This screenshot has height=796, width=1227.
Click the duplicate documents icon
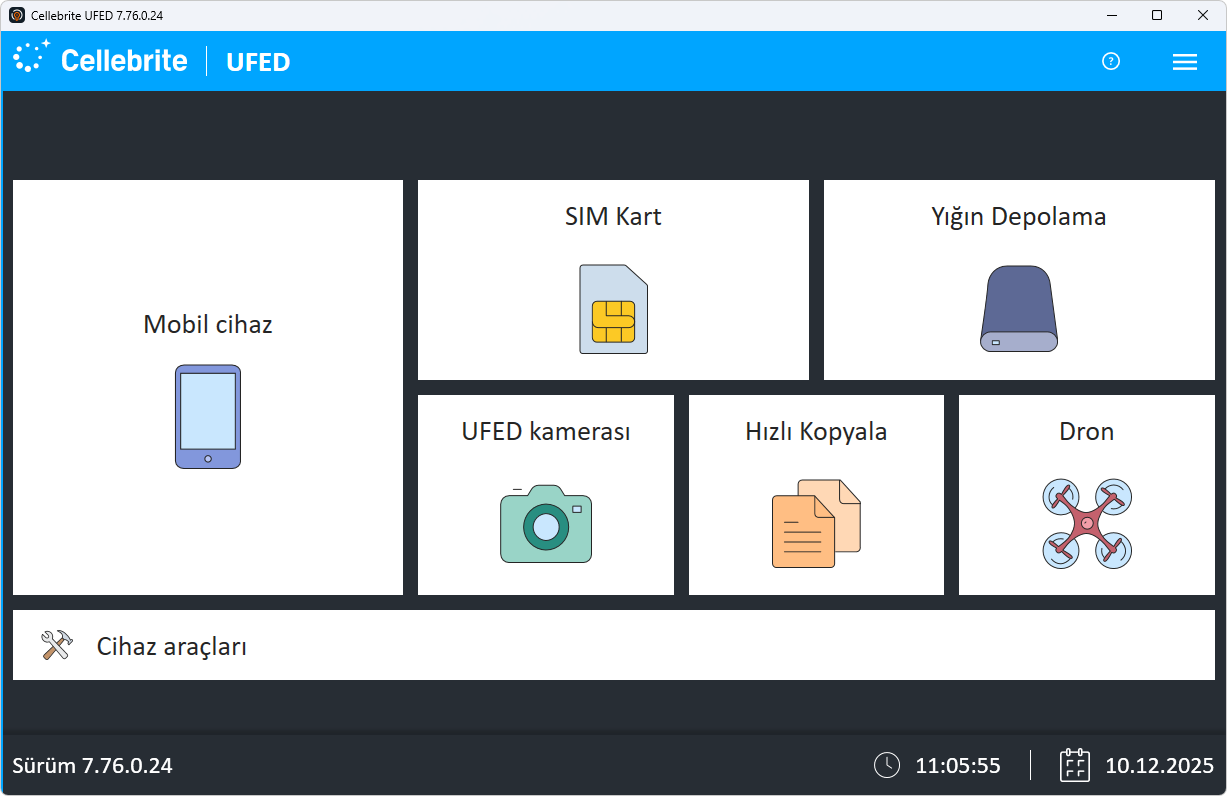click(816, 523)
